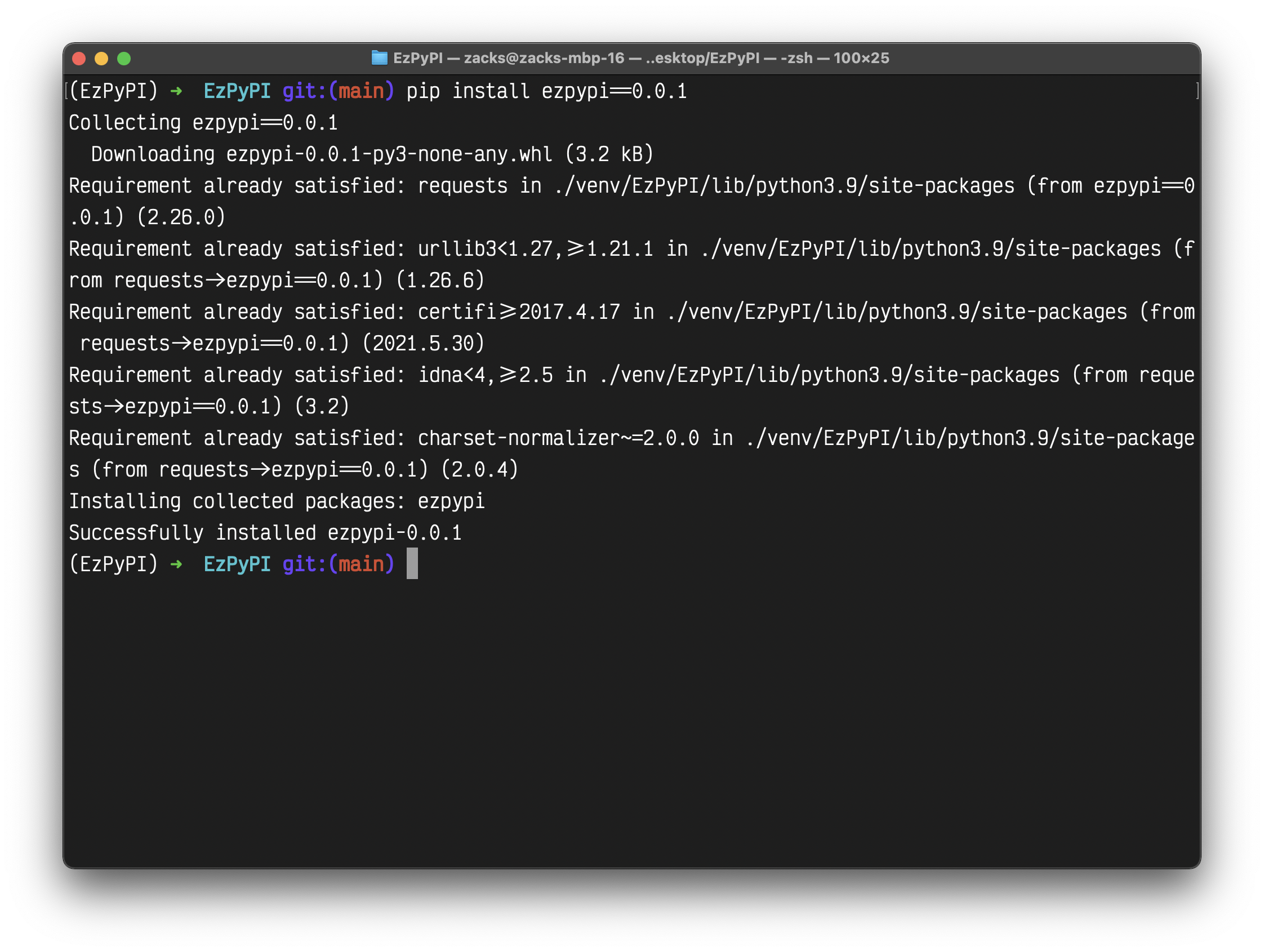Click the green arrow on last prompt line

pyautogui.click(x=176, y=564)
